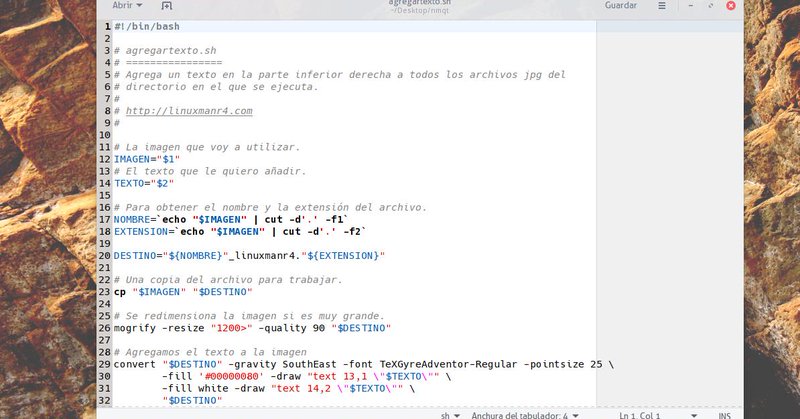
Task: Click the -fill '#00000080' line
Action: tap(307, 377)
